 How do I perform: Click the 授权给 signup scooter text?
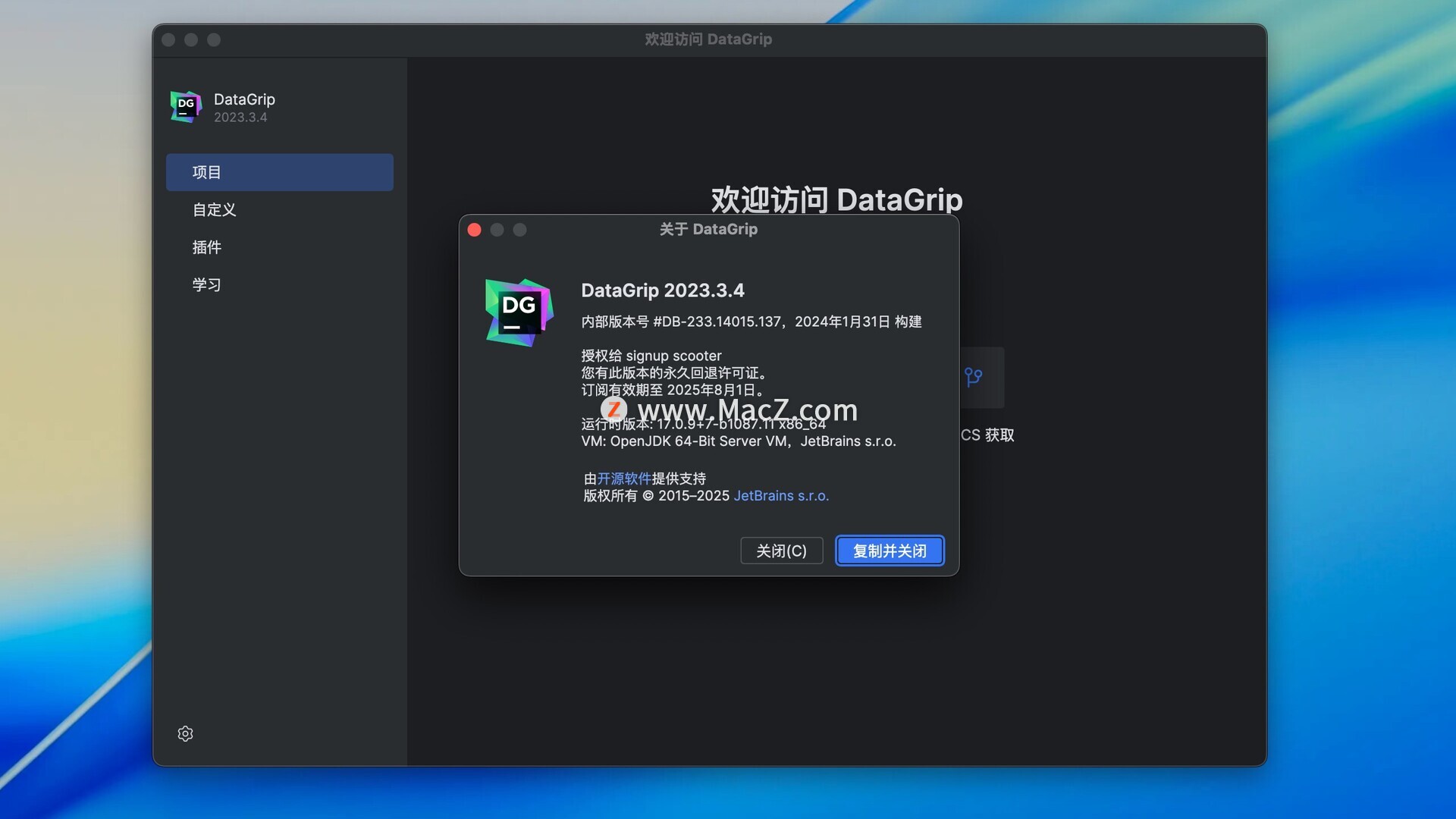click(x=651, y=356)
